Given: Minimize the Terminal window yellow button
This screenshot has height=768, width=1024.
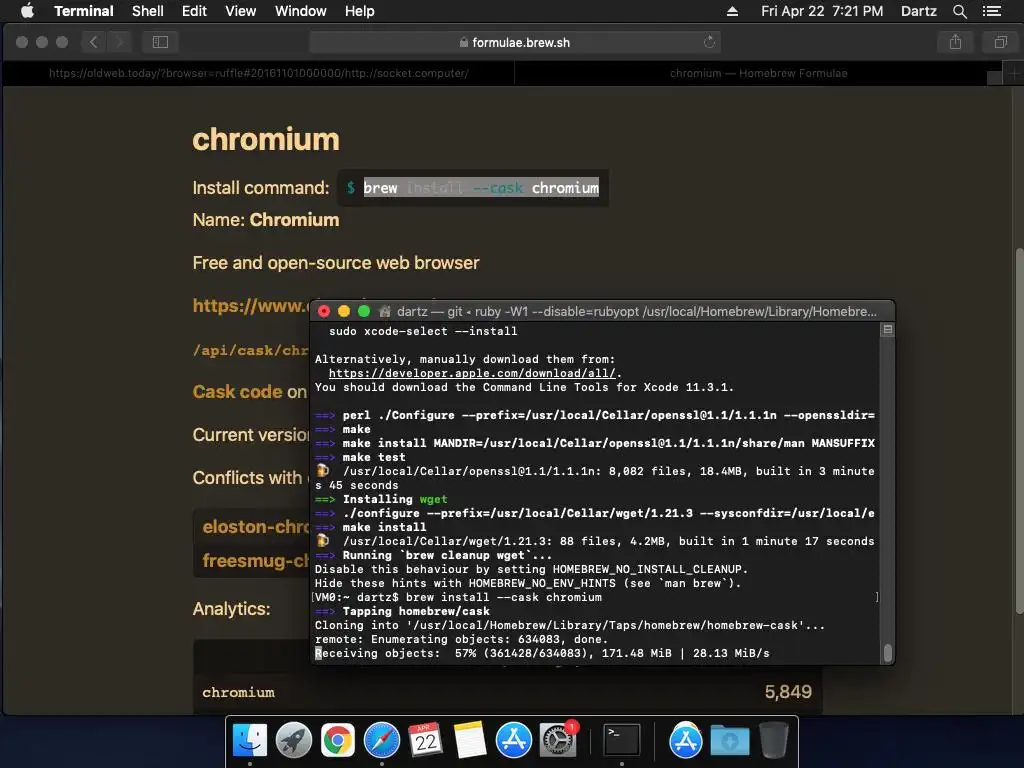Looking at the screenshot, I should click(344, 312).
